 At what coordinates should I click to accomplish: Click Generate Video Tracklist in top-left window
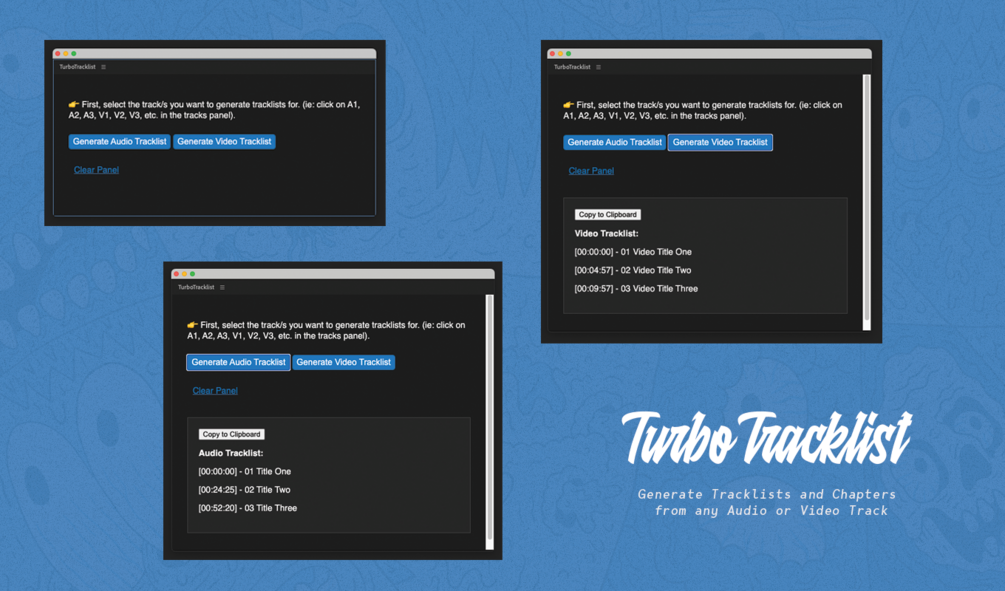[x=224, y=142]
